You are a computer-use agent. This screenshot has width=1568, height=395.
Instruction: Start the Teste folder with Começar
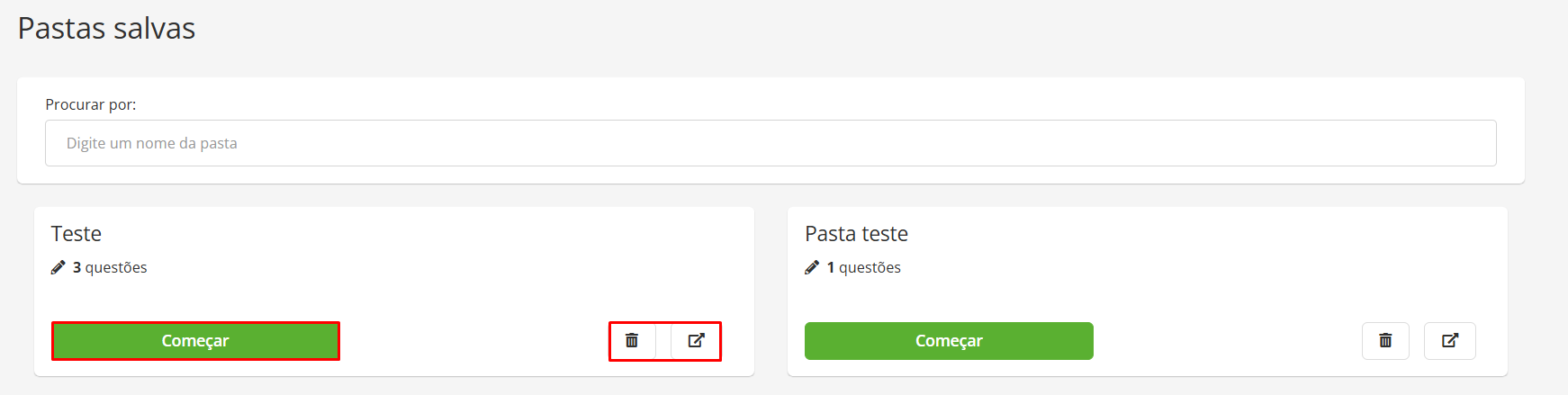[195, 341]
